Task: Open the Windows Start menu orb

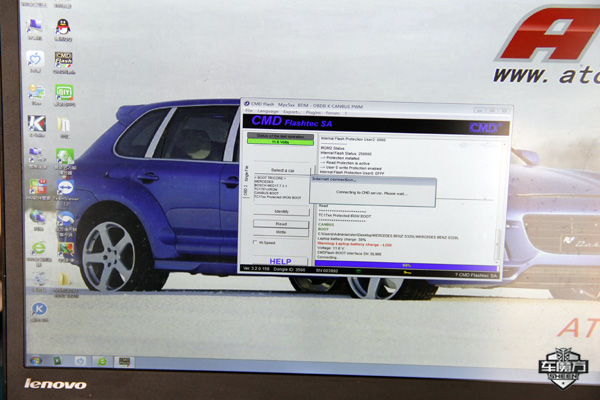Action: coord(36,361)
